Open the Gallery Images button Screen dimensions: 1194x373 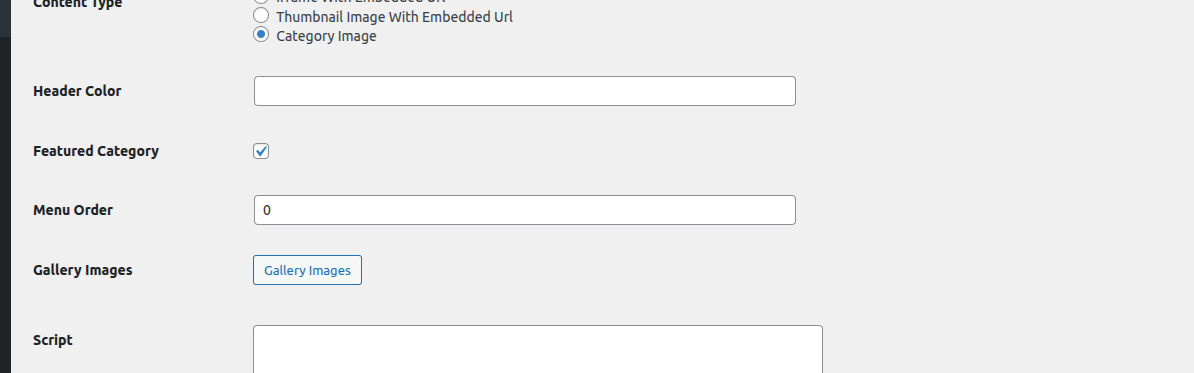307,270
